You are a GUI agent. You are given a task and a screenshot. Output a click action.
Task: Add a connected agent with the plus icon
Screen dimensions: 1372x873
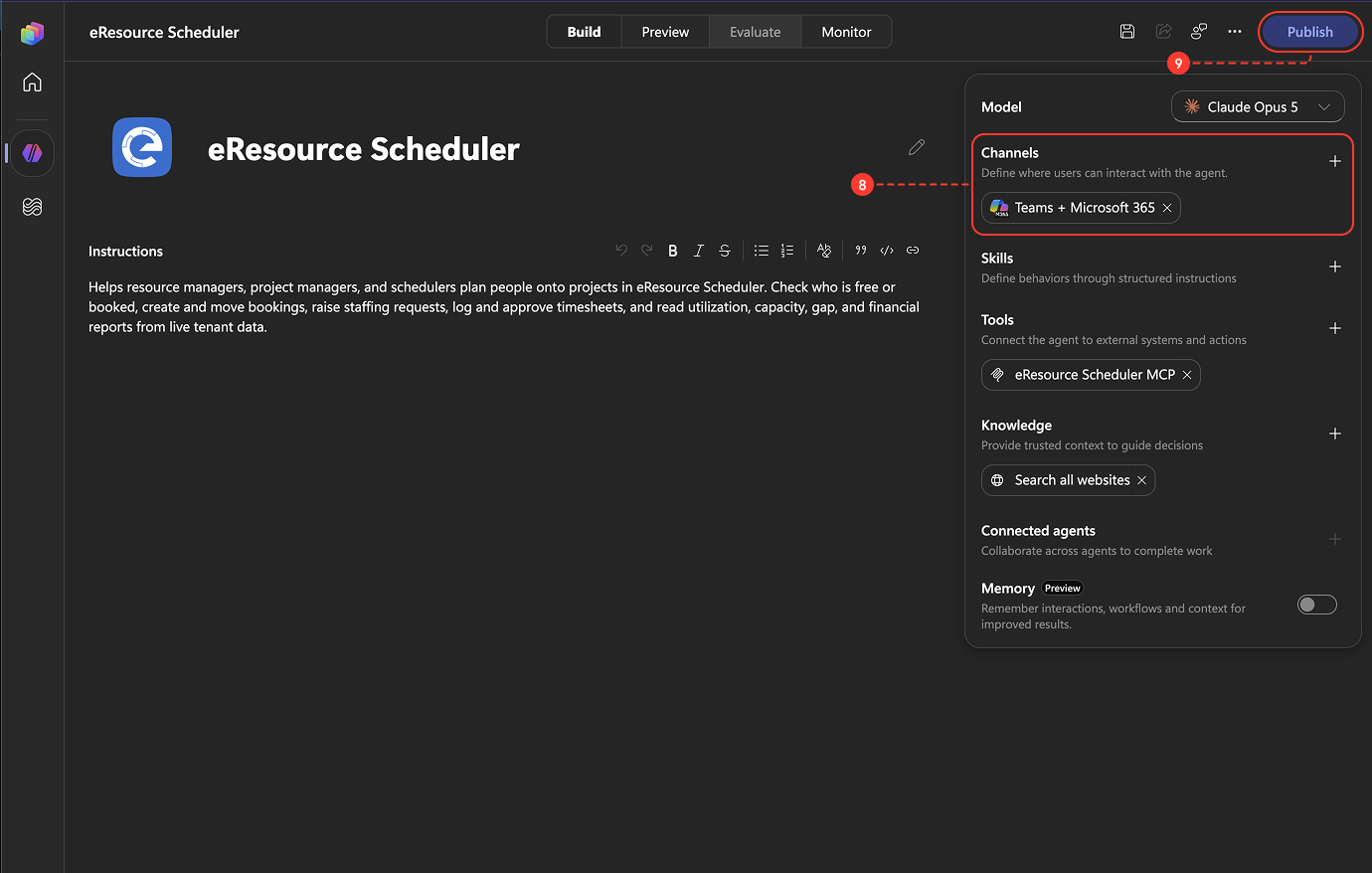click(1335, 539)
